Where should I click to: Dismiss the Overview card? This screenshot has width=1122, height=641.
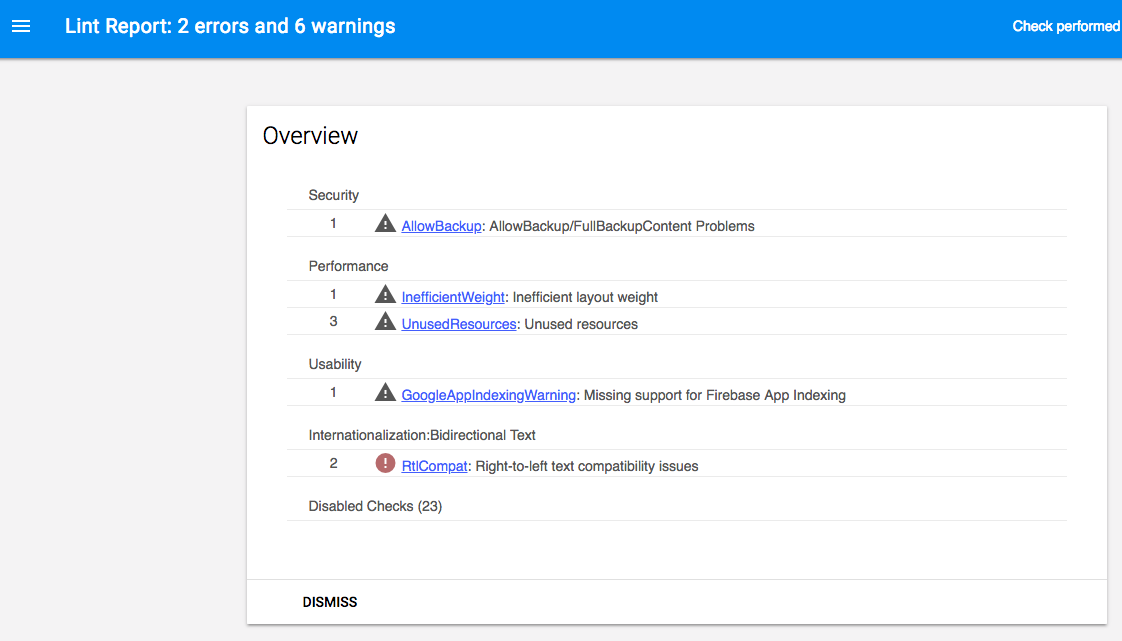click(330, 602)
